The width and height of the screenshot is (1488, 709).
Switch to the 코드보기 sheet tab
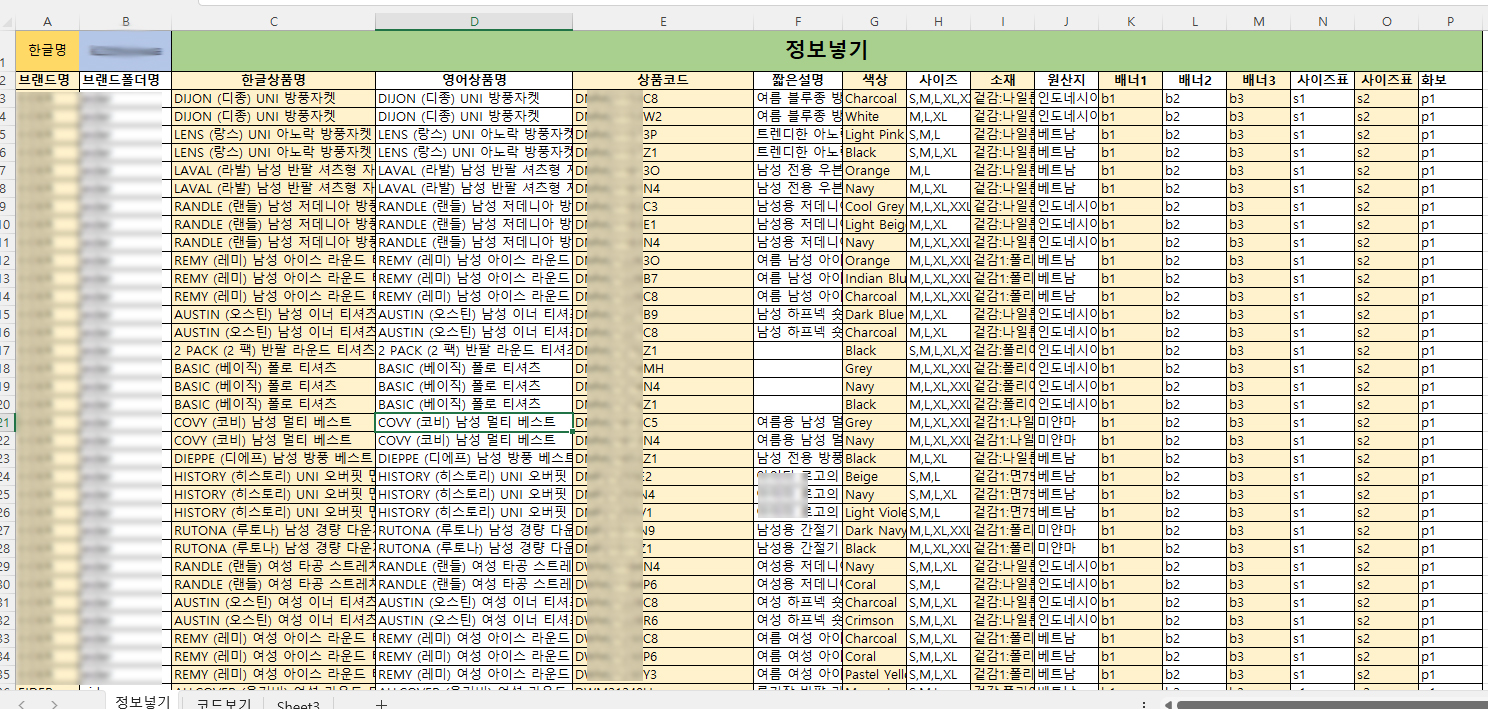(223, 704)
